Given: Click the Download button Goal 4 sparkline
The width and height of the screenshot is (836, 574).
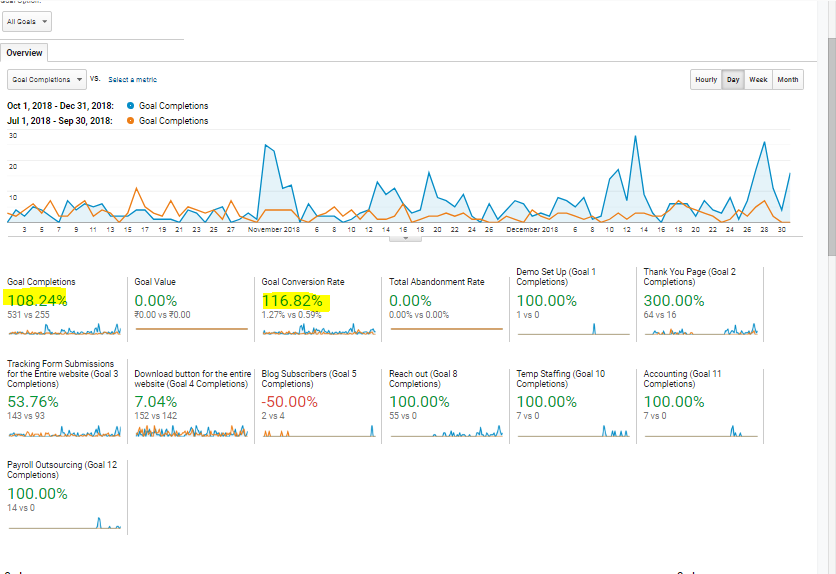Looking at the screenshot, I should (191, 431).
